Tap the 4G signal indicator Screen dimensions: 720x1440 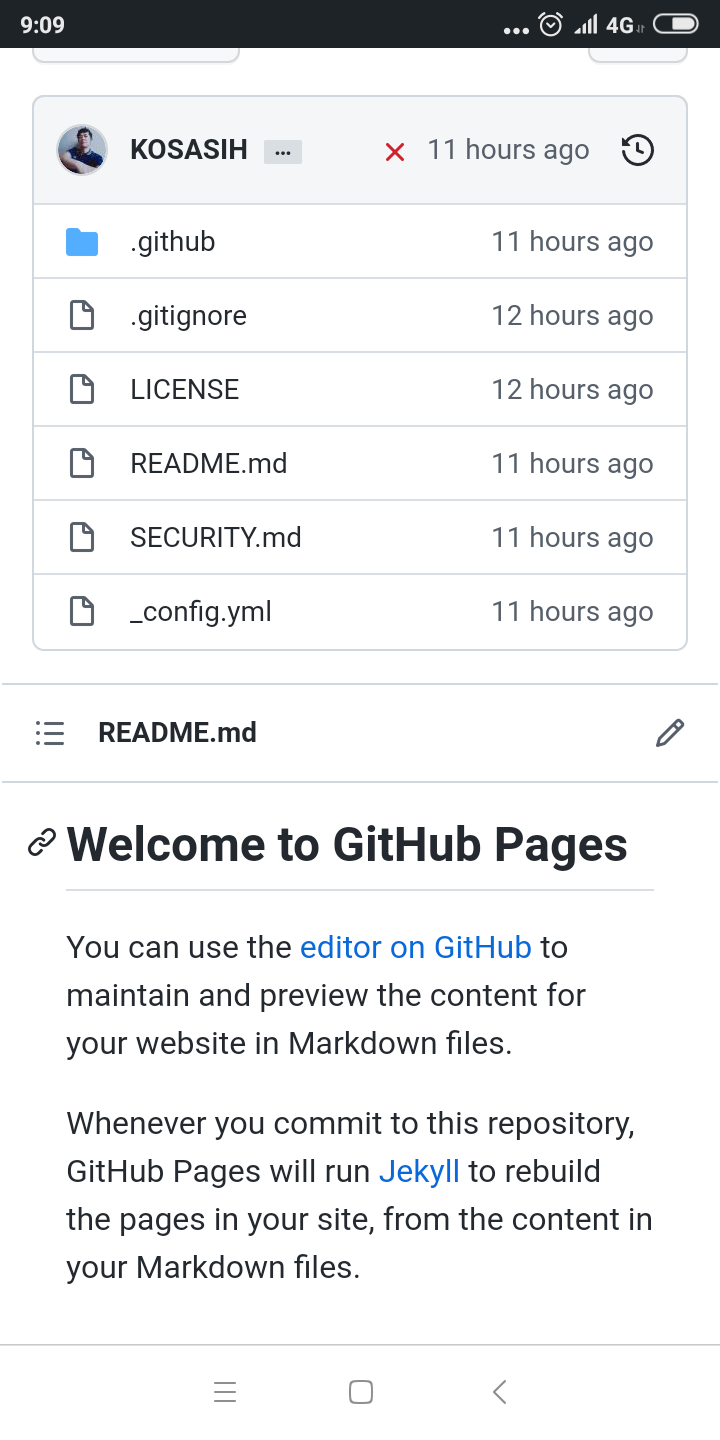pyautogui.click(x=623, y=25)
